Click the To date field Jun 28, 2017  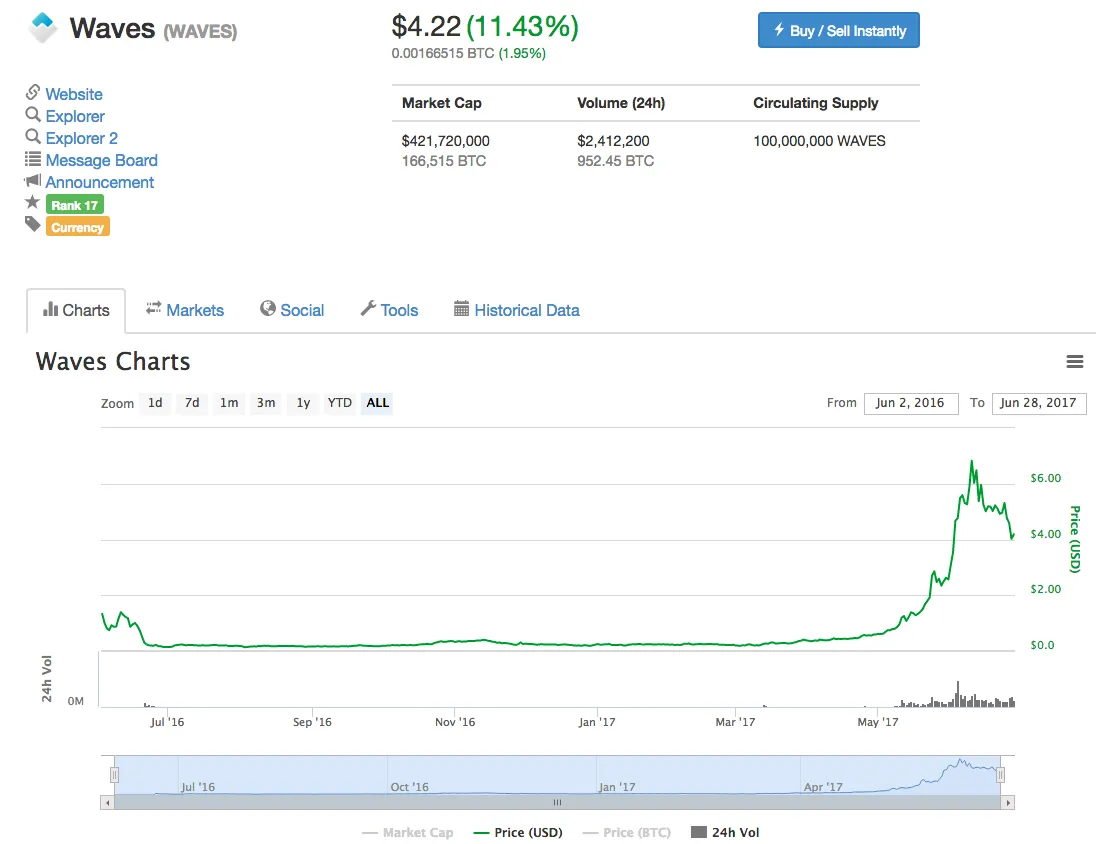point(1039,403)
